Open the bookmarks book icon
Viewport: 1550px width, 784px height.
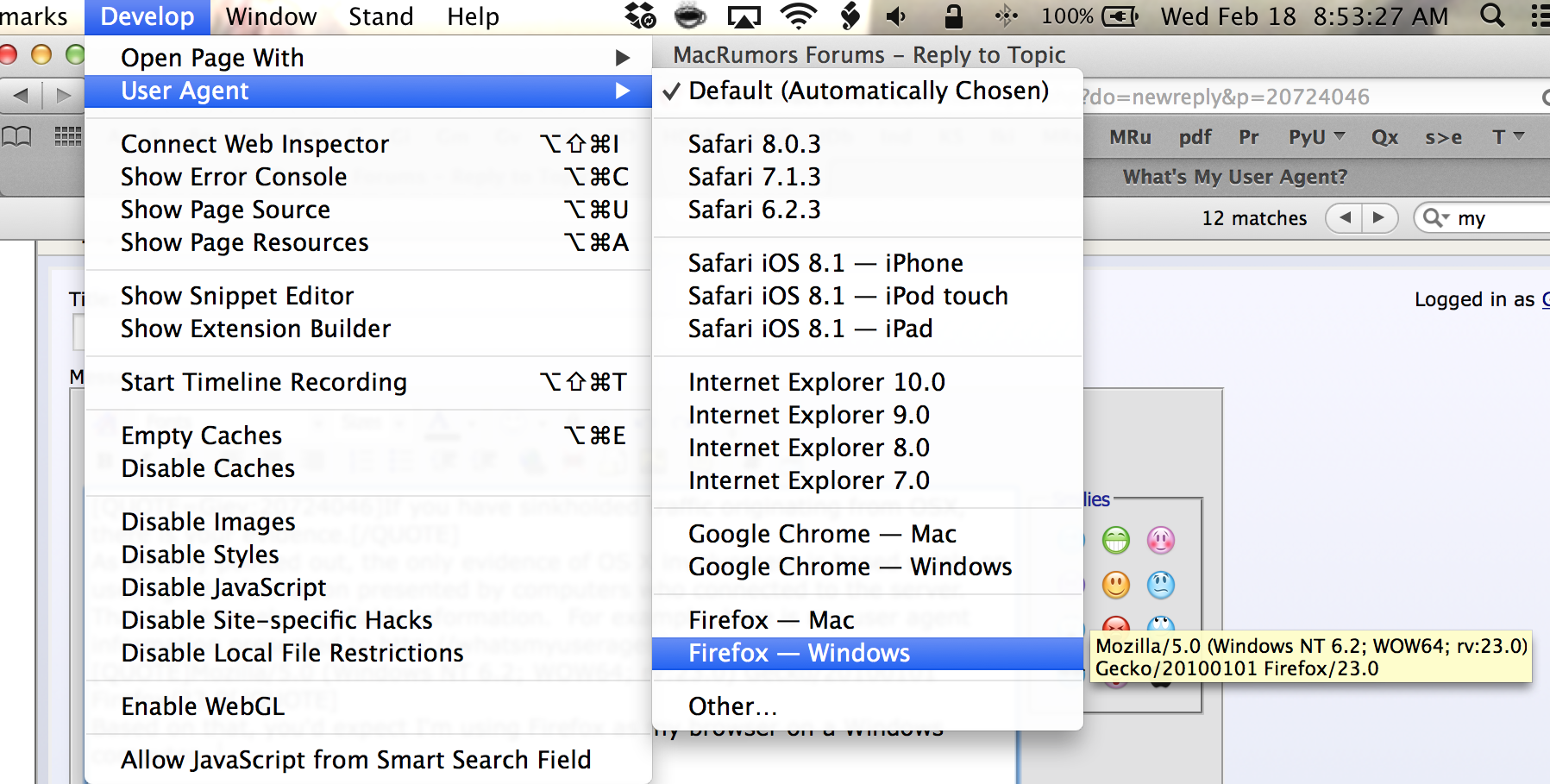(x=17, y=136)
